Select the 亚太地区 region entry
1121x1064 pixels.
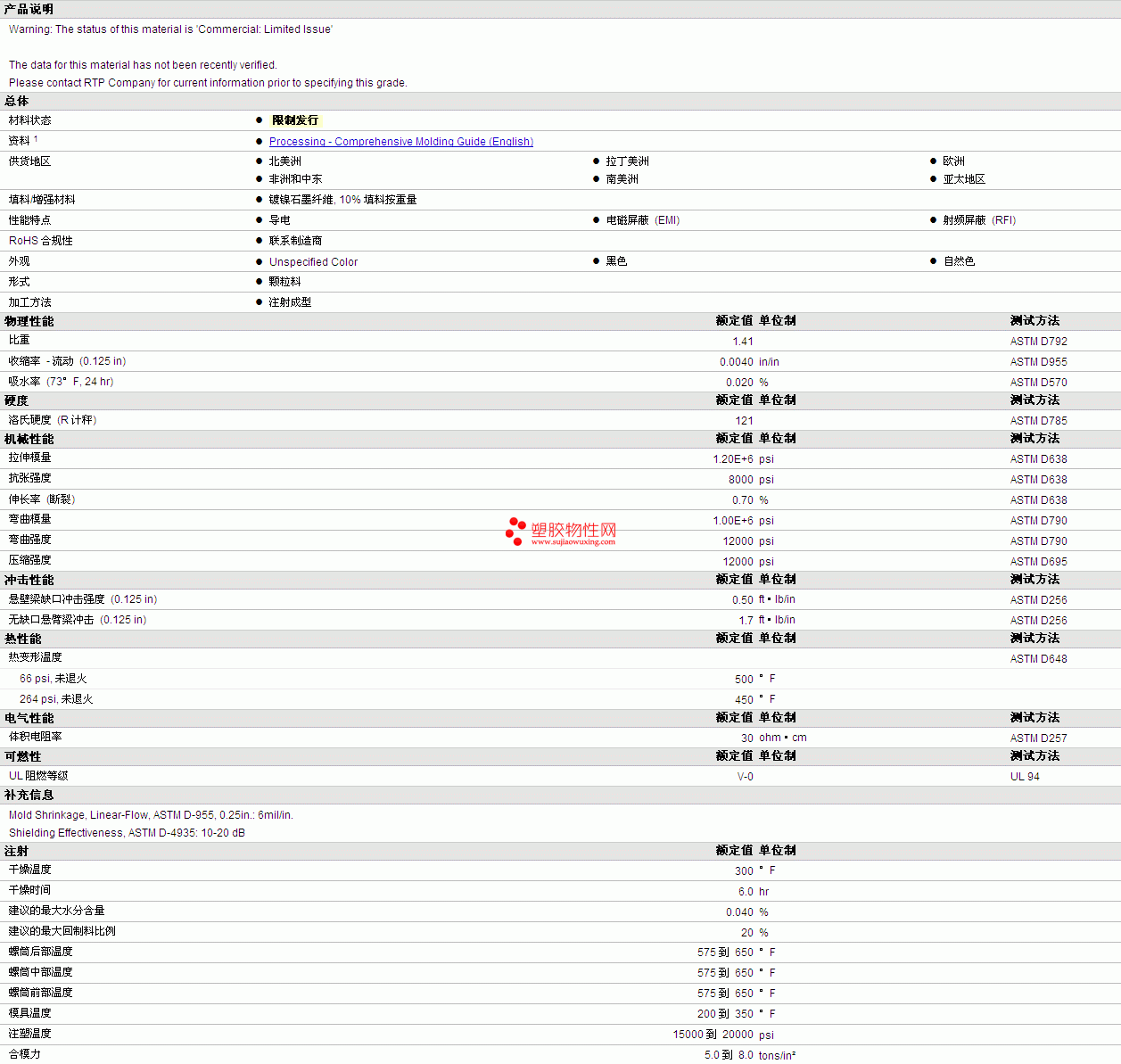965,179
